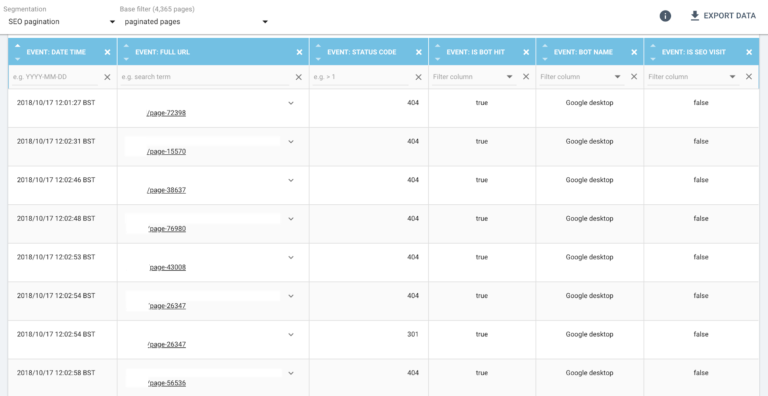Screen dimensions: 768x396
Task: Clear the Date Time filter
Action: point(107,77)
